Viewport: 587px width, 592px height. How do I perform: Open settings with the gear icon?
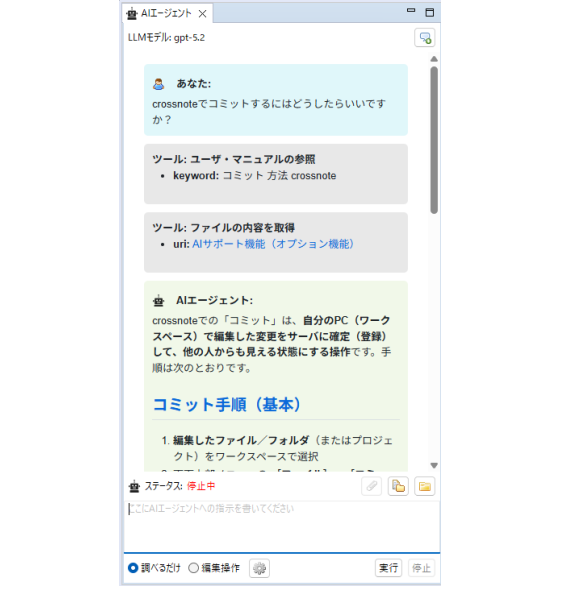point(259,568)
